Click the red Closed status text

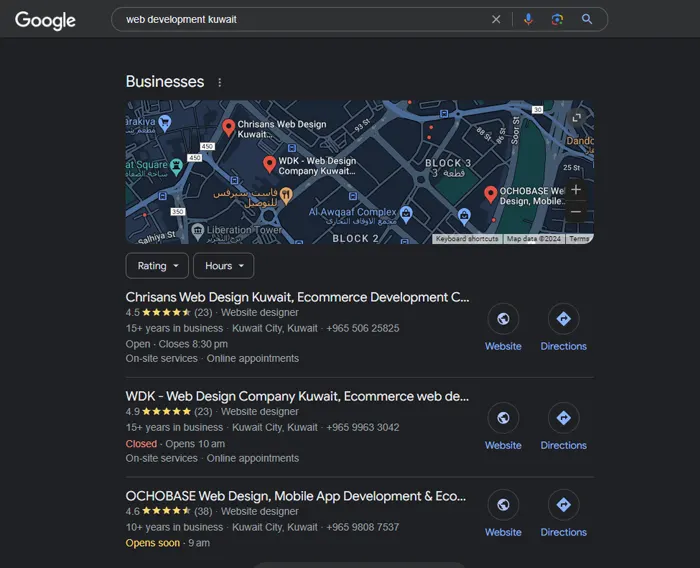[141, 444]
